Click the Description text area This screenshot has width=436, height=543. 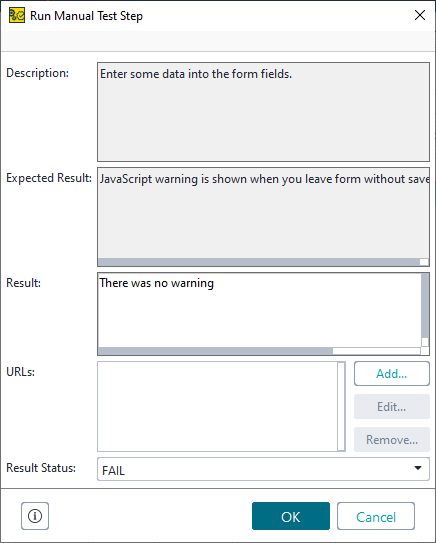pos(263,112)
